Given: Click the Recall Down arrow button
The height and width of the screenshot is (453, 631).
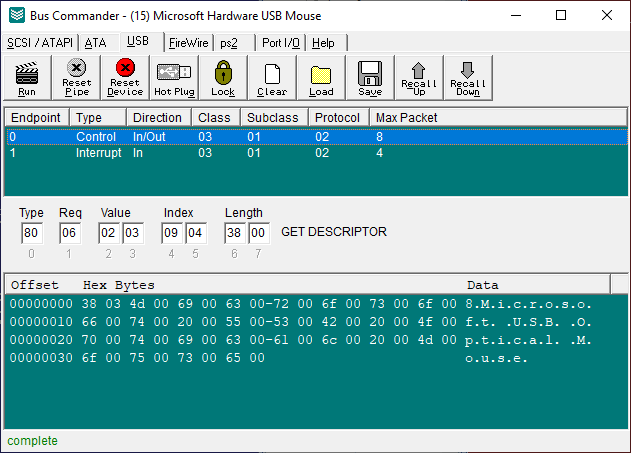Looking at the screenshot, I should [468, 78].
